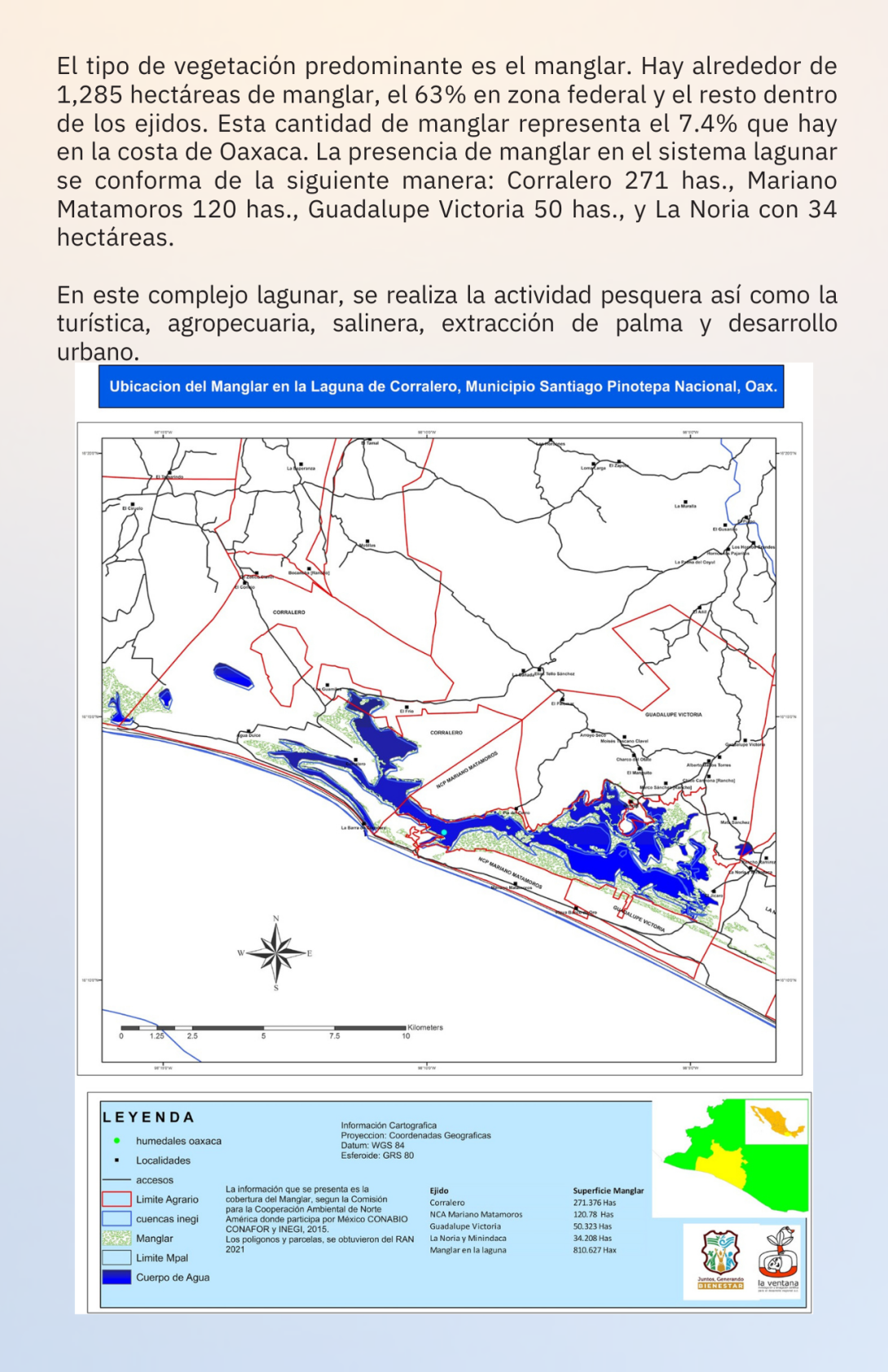This screenshot has height=1372, width=888.
Task: Click the red Limite Agrario legend box
Action: tap(116, 1199)
